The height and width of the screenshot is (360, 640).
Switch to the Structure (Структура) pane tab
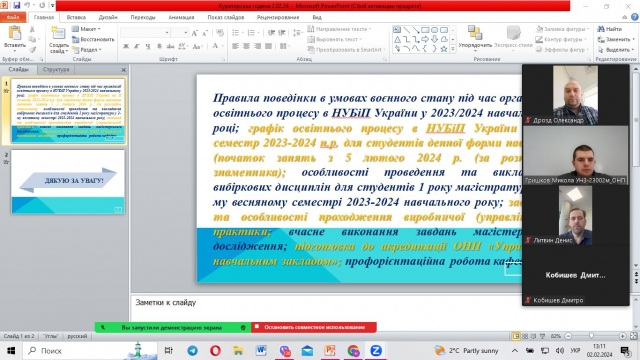(56, 69)
